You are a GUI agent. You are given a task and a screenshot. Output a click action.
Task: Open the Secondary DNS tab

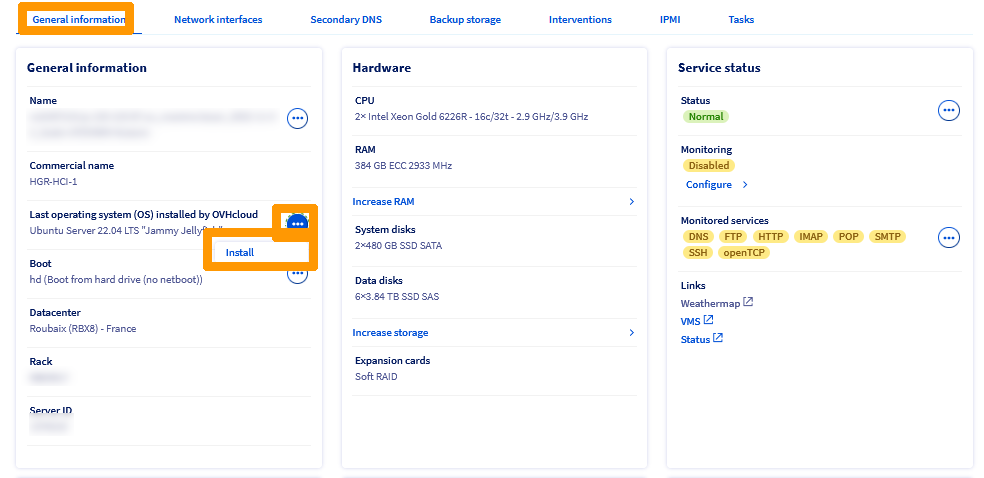(x=346, y=19)
